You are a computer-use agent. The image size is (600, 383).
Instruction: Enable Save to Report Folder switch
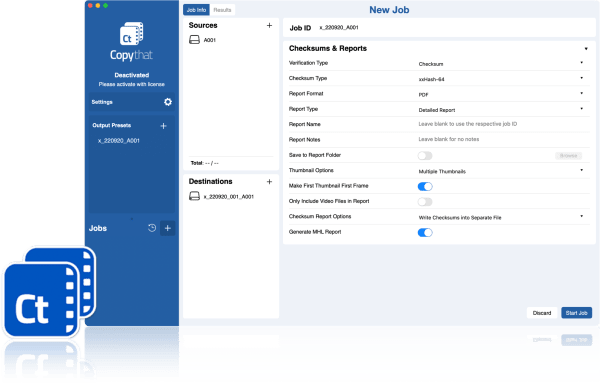[x=425, y=156]
